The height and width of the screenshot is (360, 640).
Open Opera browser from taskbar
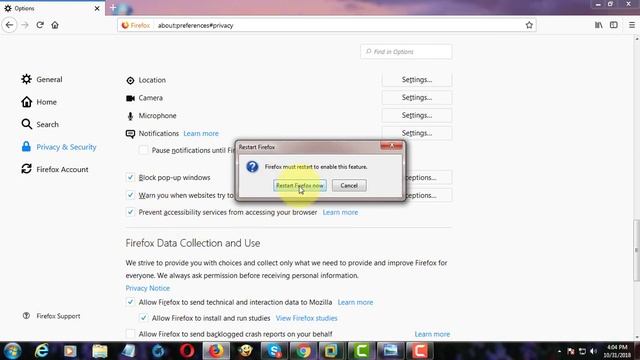(187, 351)
